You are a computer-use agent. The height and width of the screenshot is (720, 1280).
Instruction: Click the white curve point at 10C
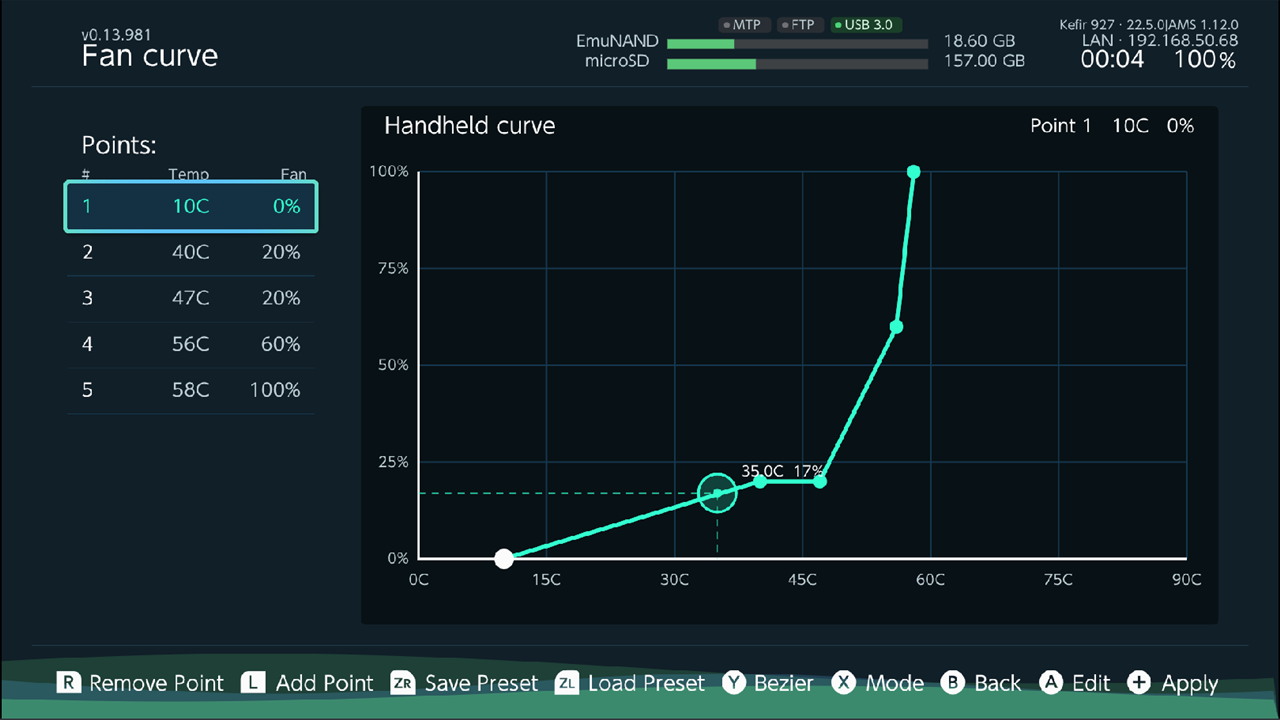(x=504, y=559)
